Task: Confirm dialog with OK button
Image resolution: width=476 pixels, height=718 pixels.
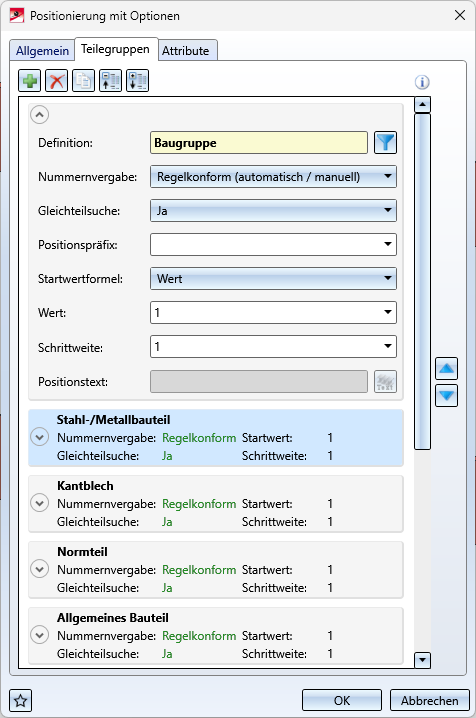Action: tap(342, 701)
